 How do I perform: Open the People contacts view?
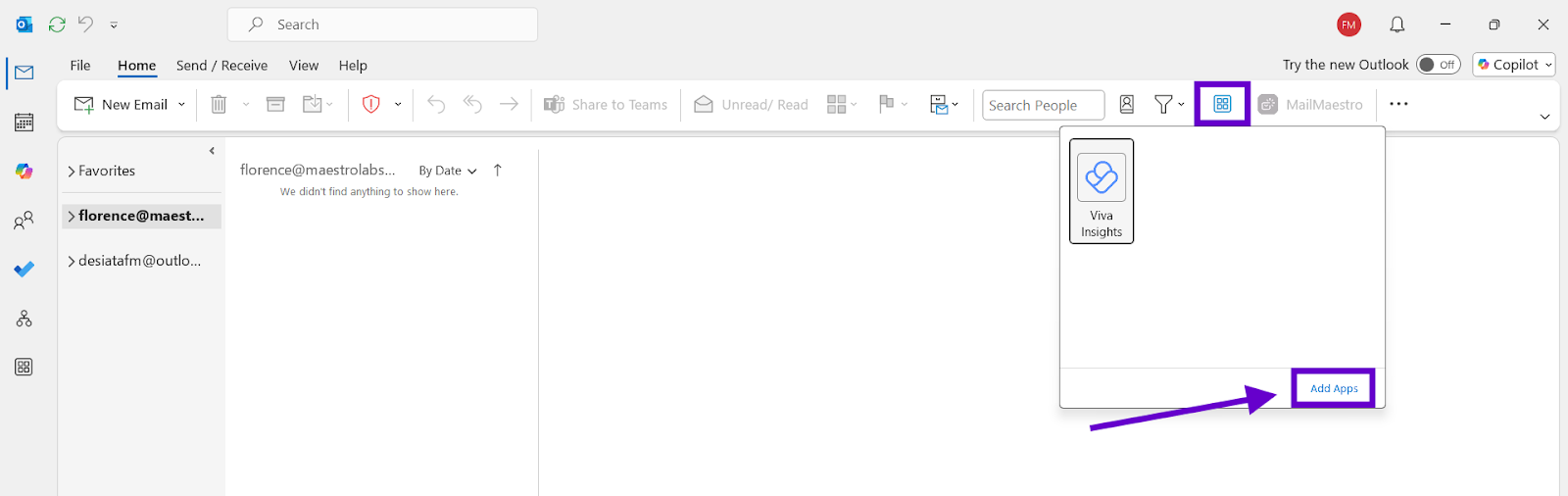pyautogui.click(x=24, y=221)
